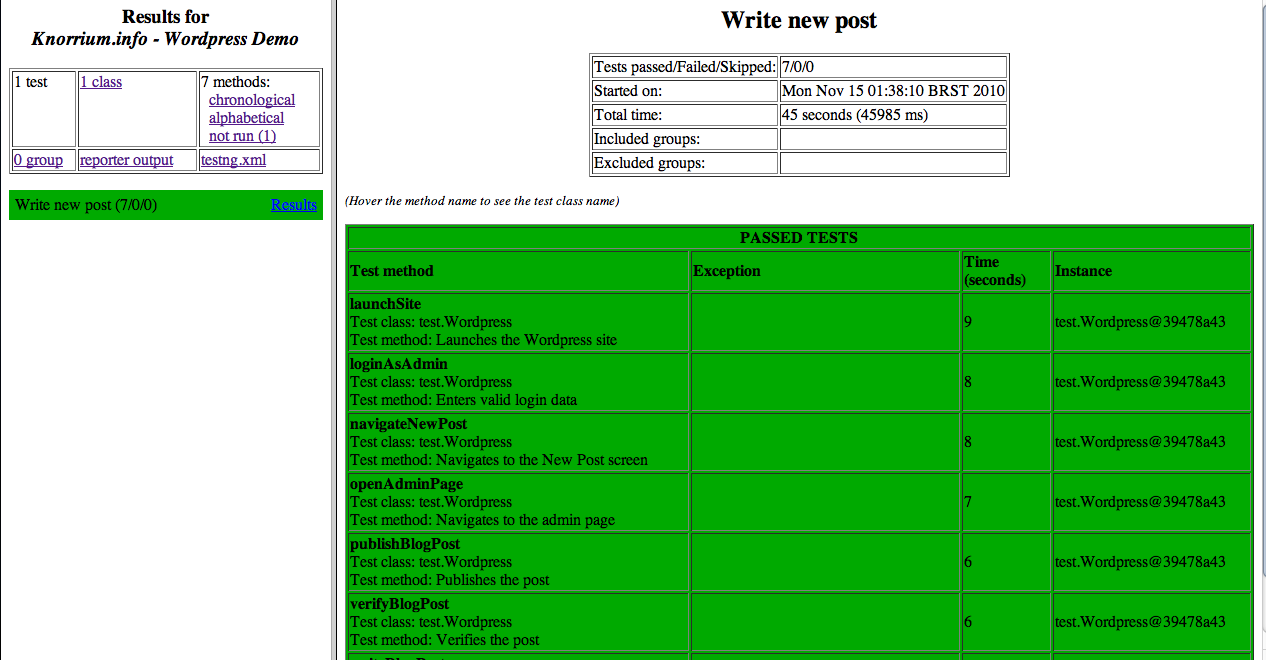Click 'Publishes the post' description
Image resolution: width=1266 pixels, height=660 pixels.
pyautogui.click(x=492, y=580)
